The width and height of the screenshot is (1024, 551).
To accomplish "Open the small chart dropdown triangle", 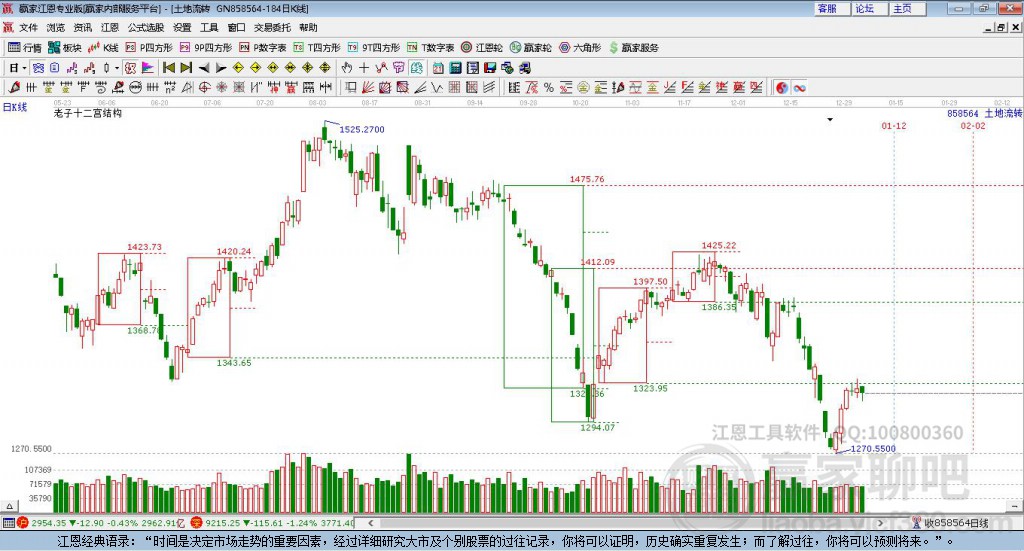I will coord(830,119).
